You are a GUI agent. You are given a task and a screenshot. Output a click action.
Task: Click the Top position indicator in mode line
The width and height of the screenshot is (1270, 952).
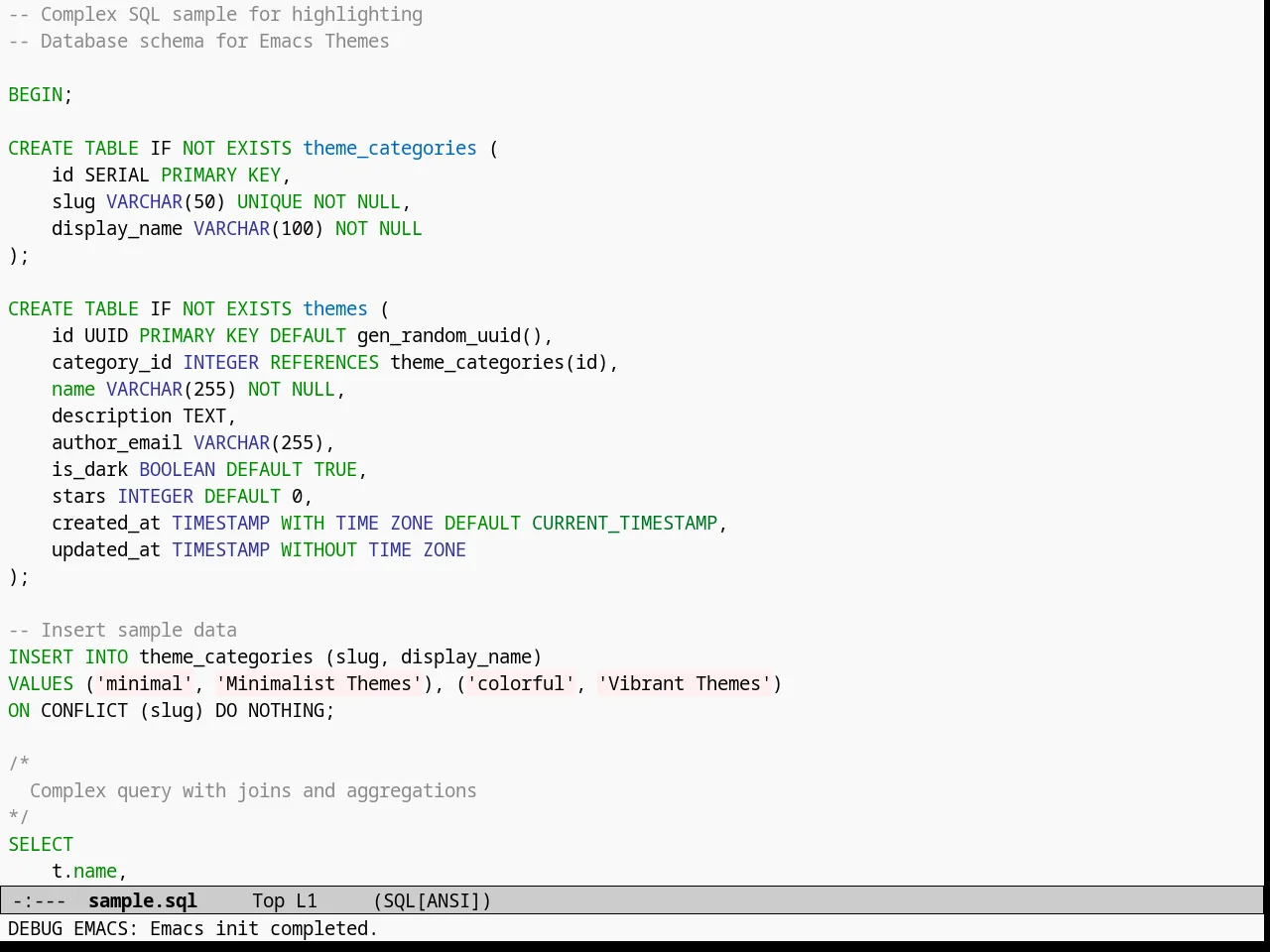pos(268,900)
